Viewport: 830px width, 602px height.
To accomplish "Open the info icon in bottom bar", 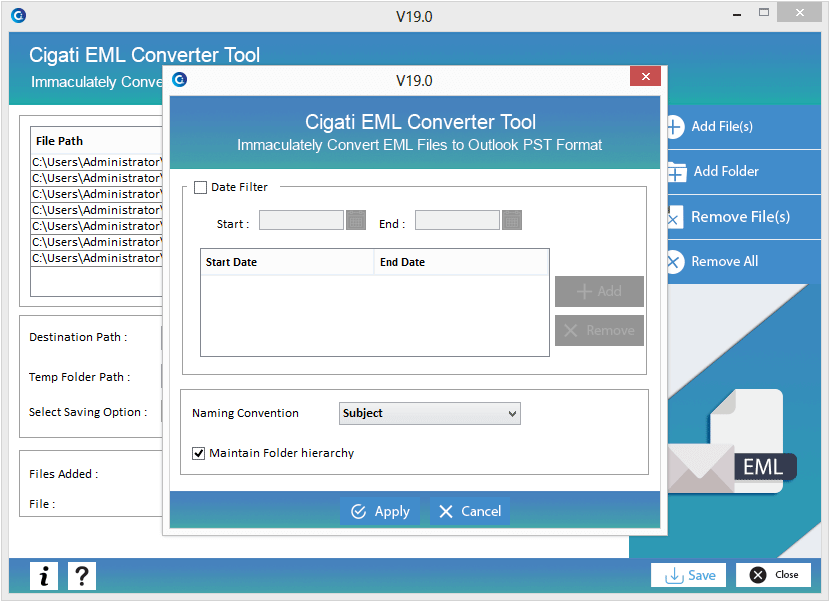I will point(44,576).
